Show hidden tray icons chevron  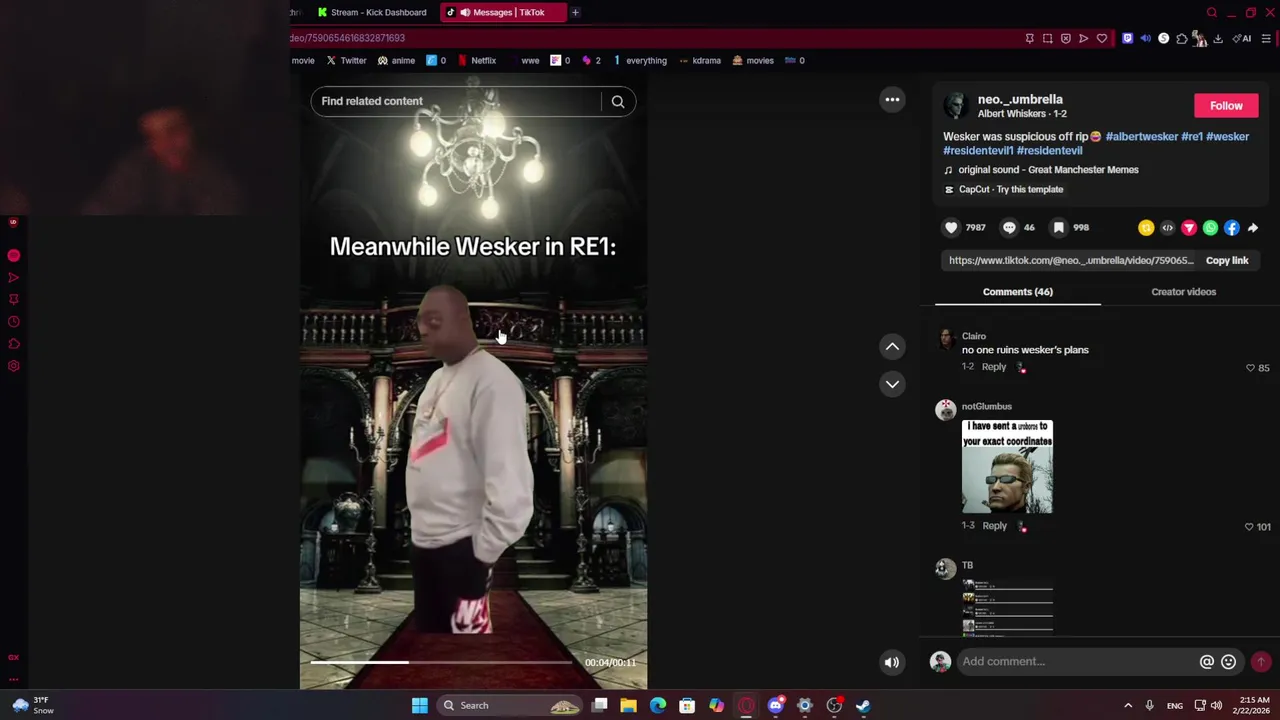click(x=1128, y=706)
